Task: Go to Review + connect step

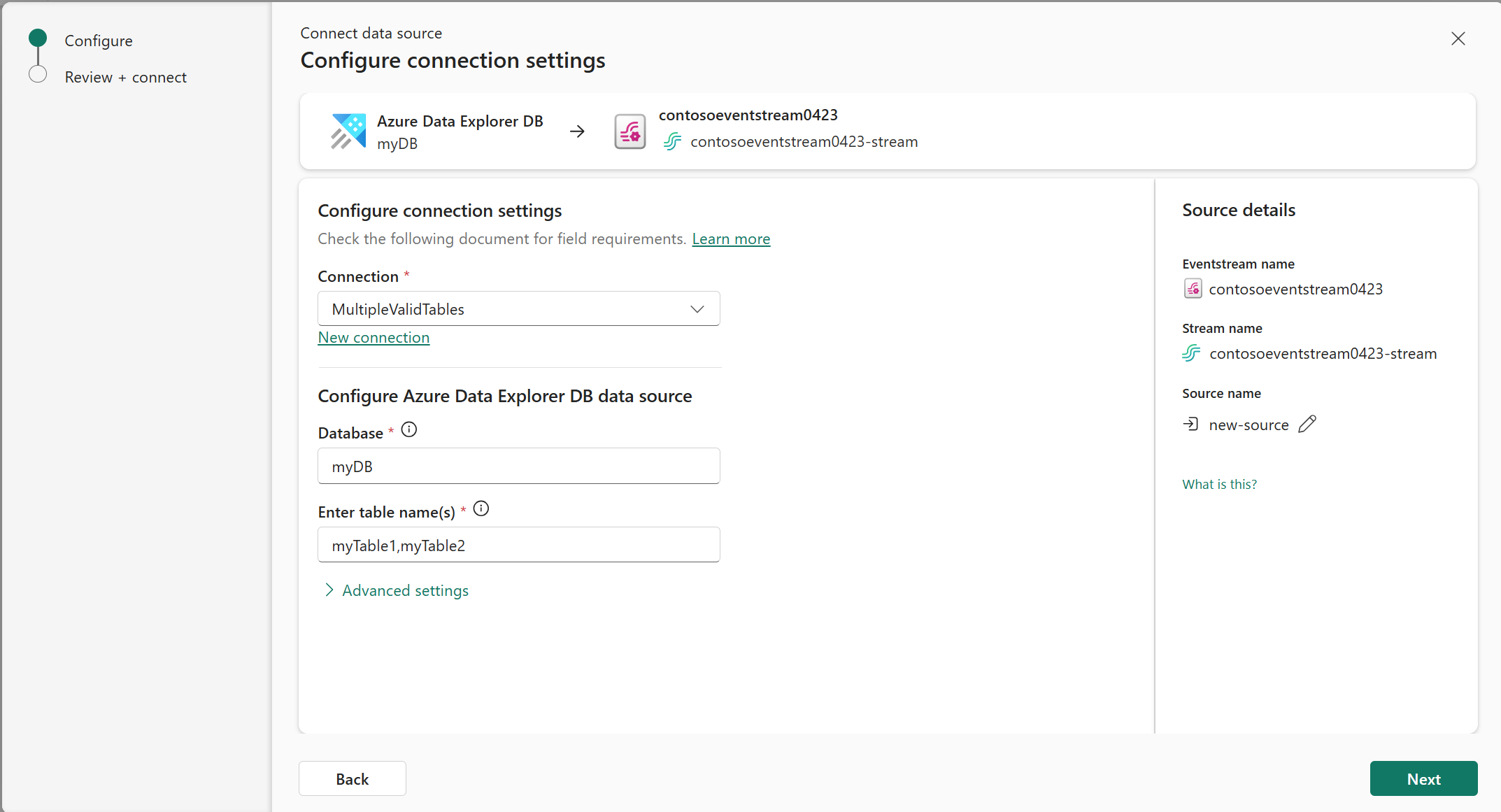Action: pos(125,78)
